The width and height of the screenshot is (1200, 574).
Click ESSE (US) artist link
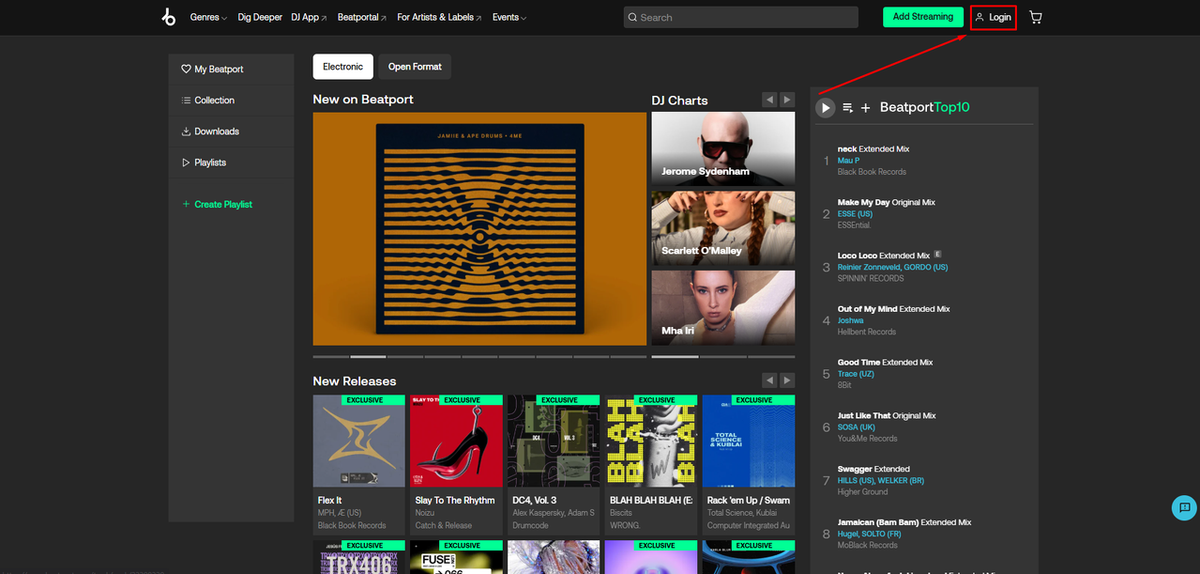(855, 213)
